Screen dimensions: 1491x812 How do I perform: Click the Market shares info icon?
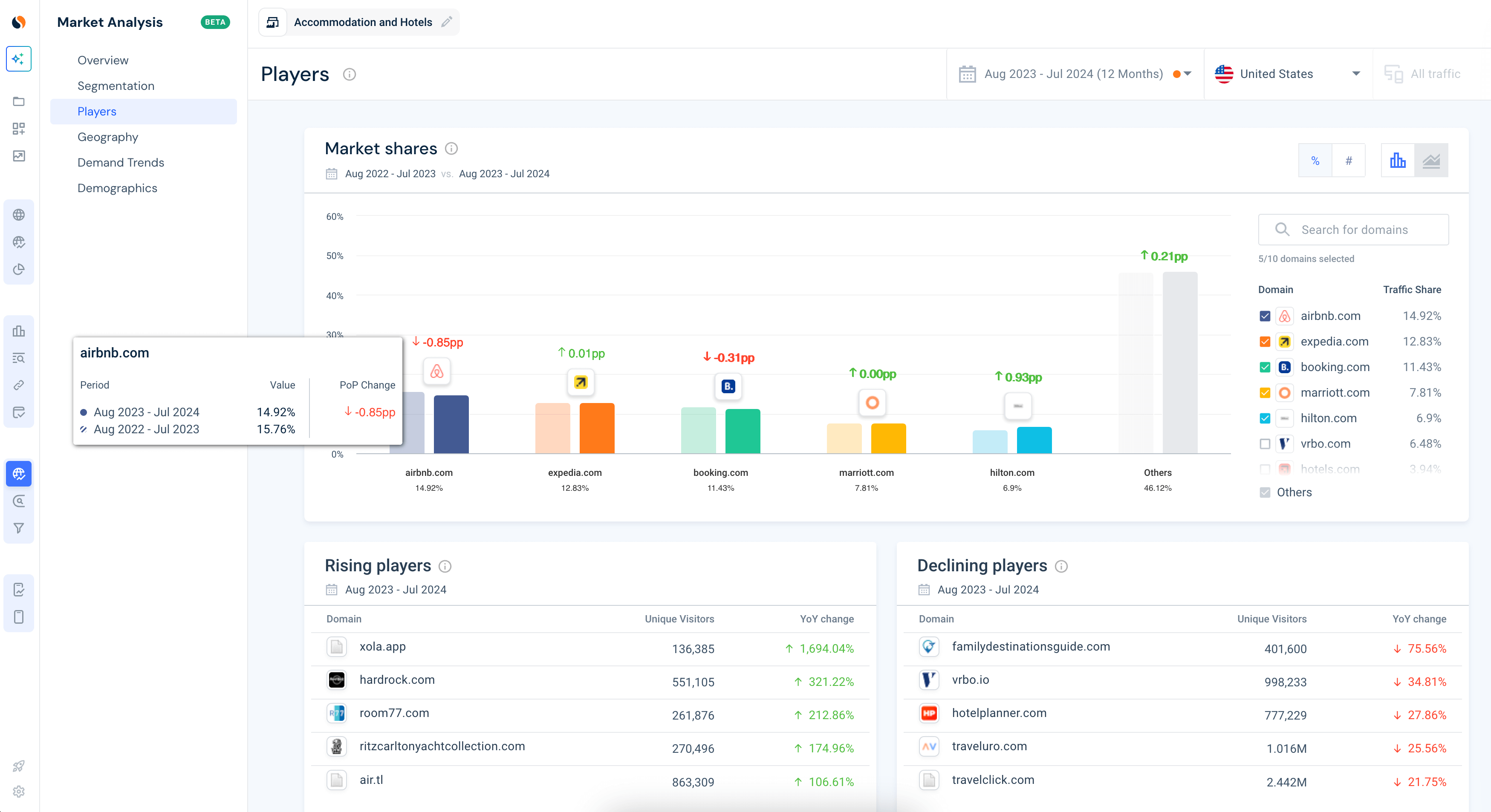pyautogui.click(x=451, y=149)
